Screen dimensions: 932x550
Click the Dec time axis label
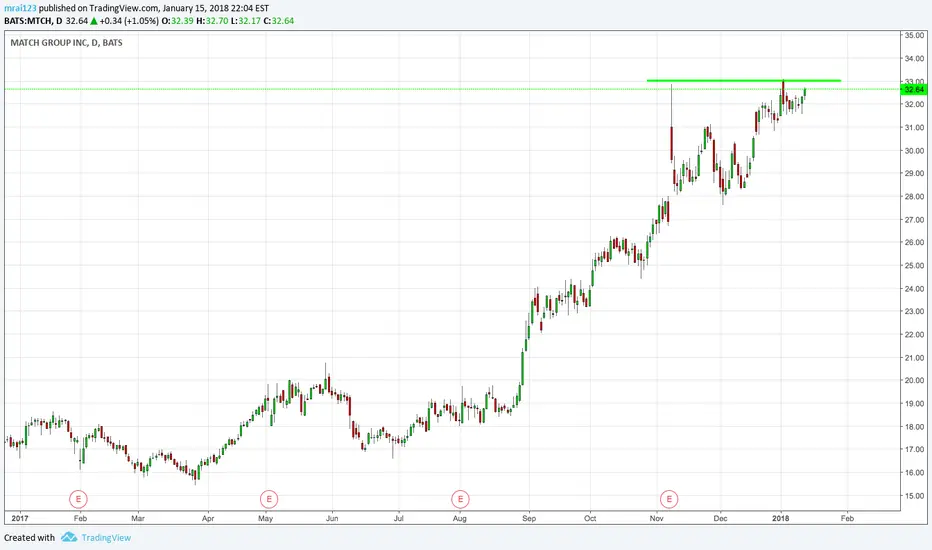pos(720,518)
